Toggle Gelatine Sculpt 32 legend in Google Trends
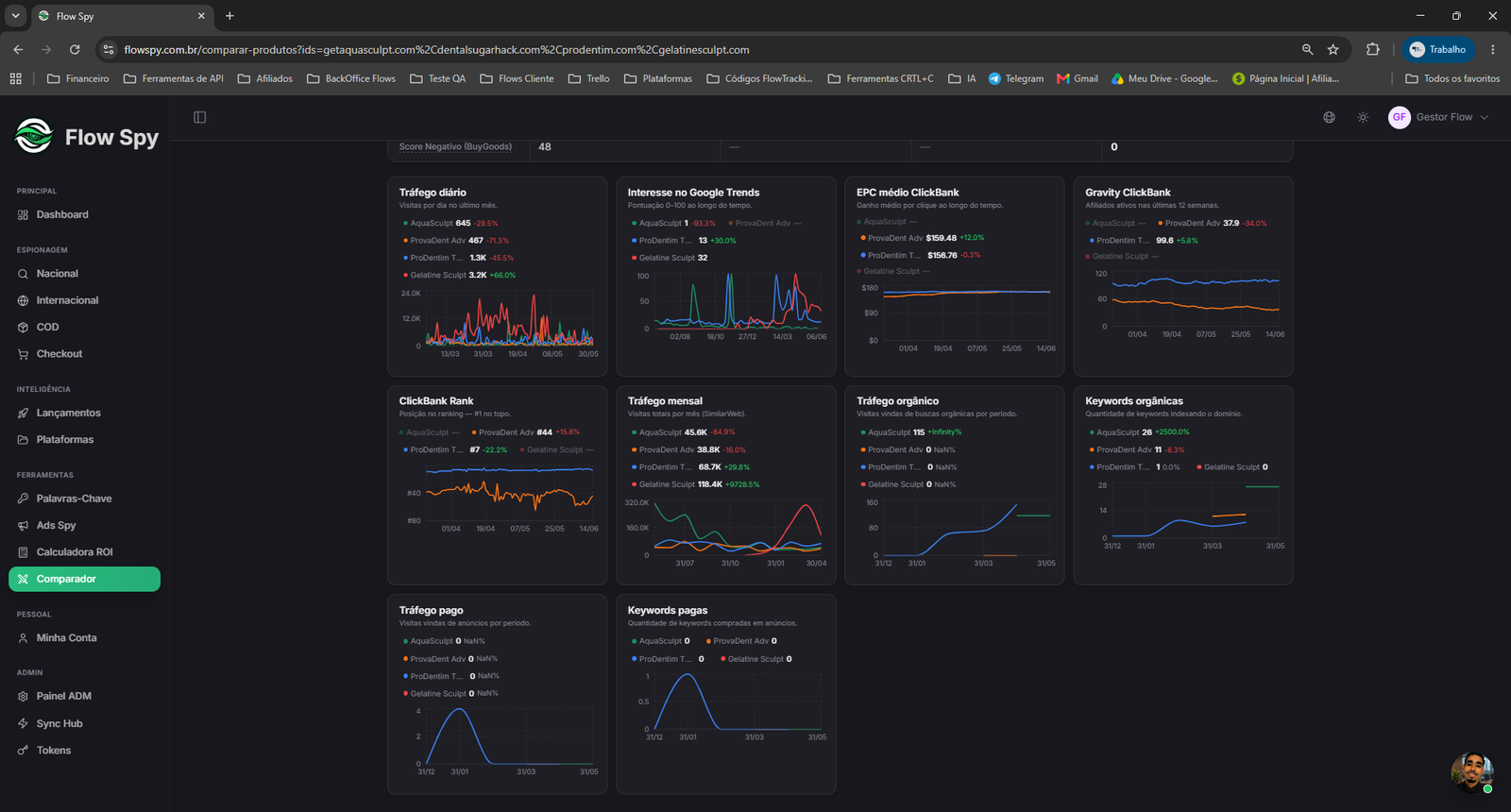 pos(670,258)
